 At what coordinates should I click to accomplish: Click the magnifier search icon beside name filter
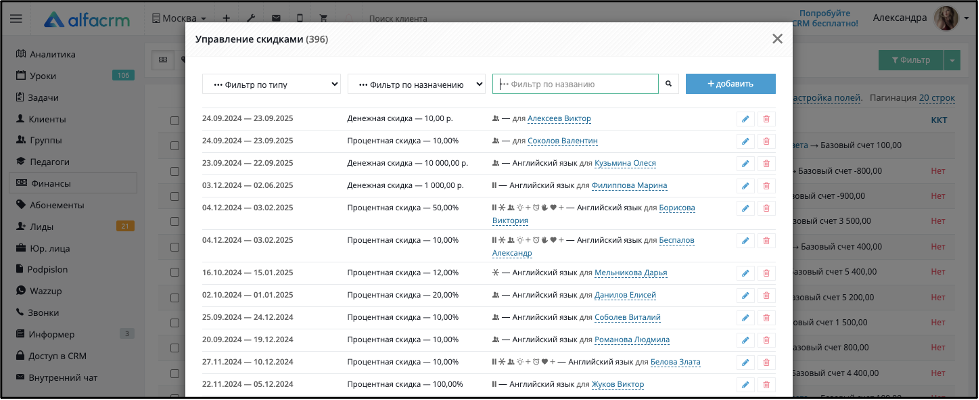click(667, 84)
